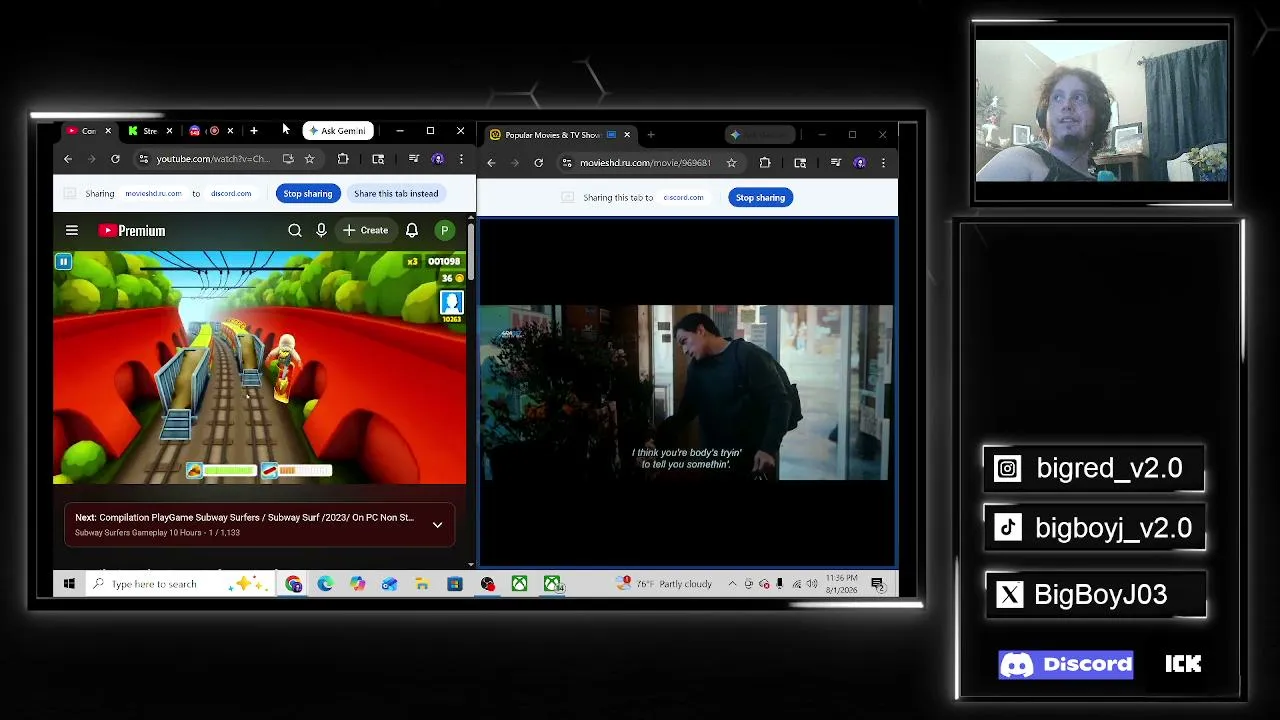This screenshot has height=720, width=1280.
Task: Open media controls in the YouTube window toolbar
Action: pos(413,159)
